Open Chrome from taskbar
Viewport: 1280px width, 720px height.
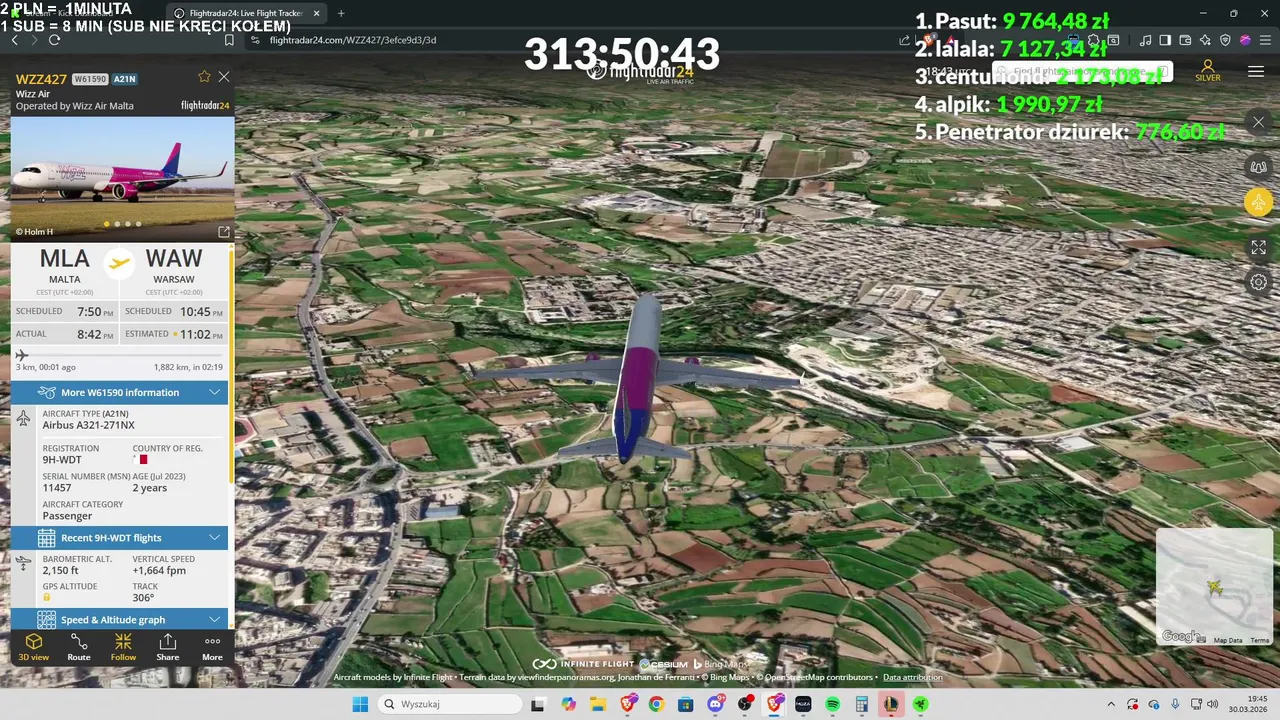click(657, 704)
